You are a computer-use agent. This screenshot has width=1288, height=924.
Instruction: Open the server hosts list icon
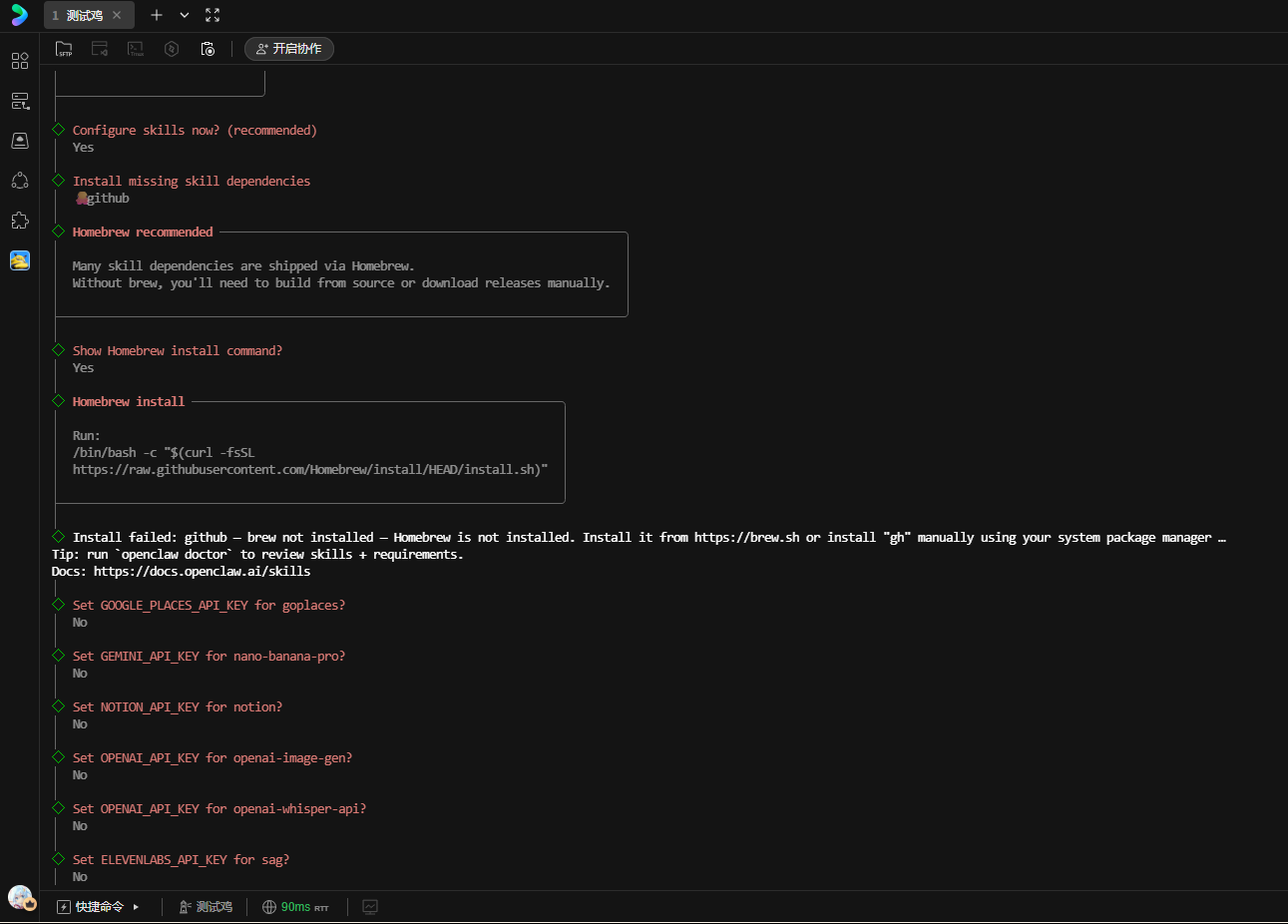point(20,101)
